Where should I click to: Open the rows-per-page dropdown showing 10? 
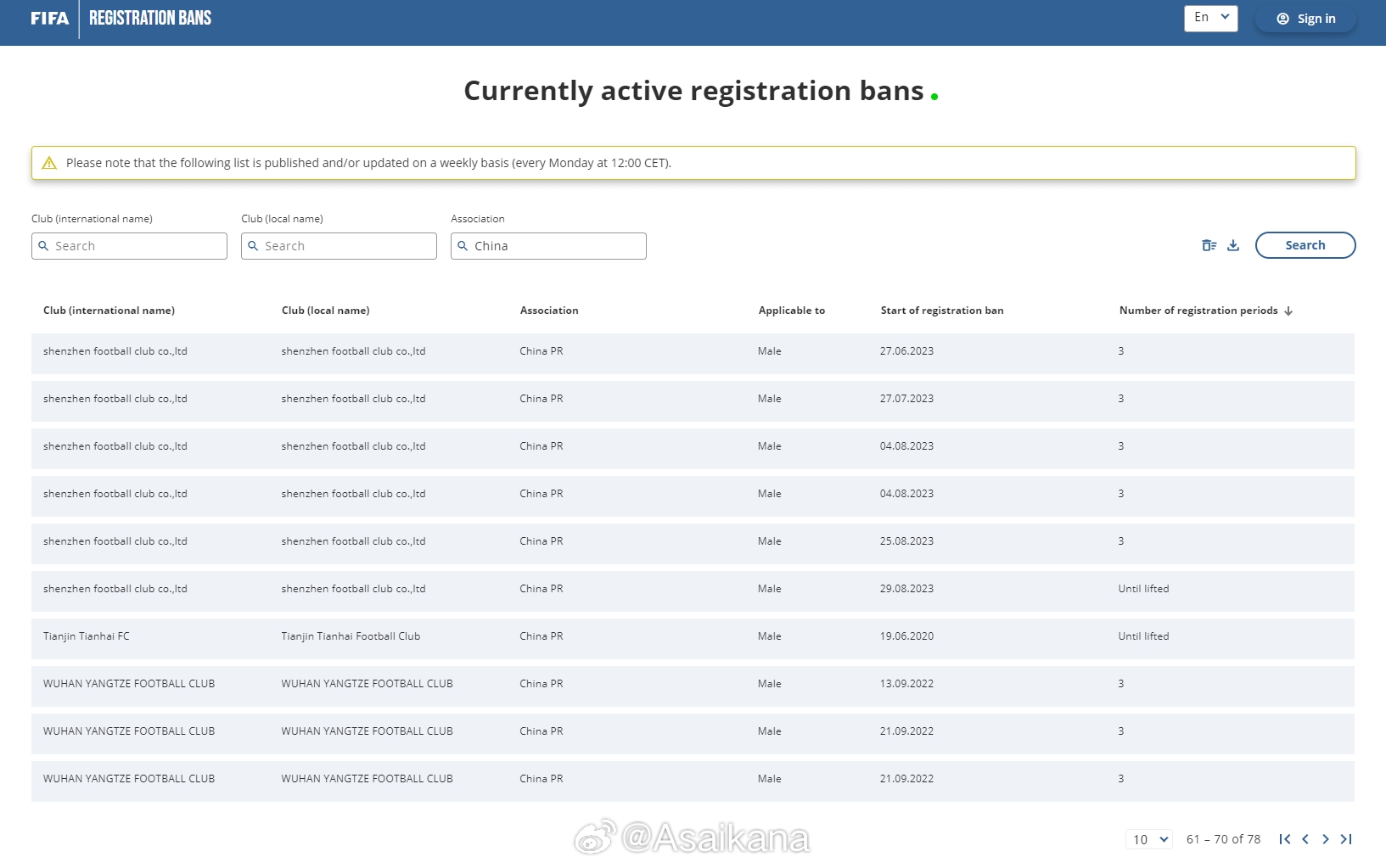(1149, 839)
